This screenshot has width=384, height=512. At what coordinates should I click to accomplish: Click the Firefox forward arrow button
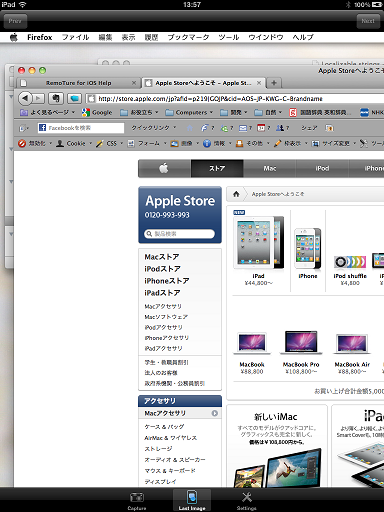[x=38, y=98]
